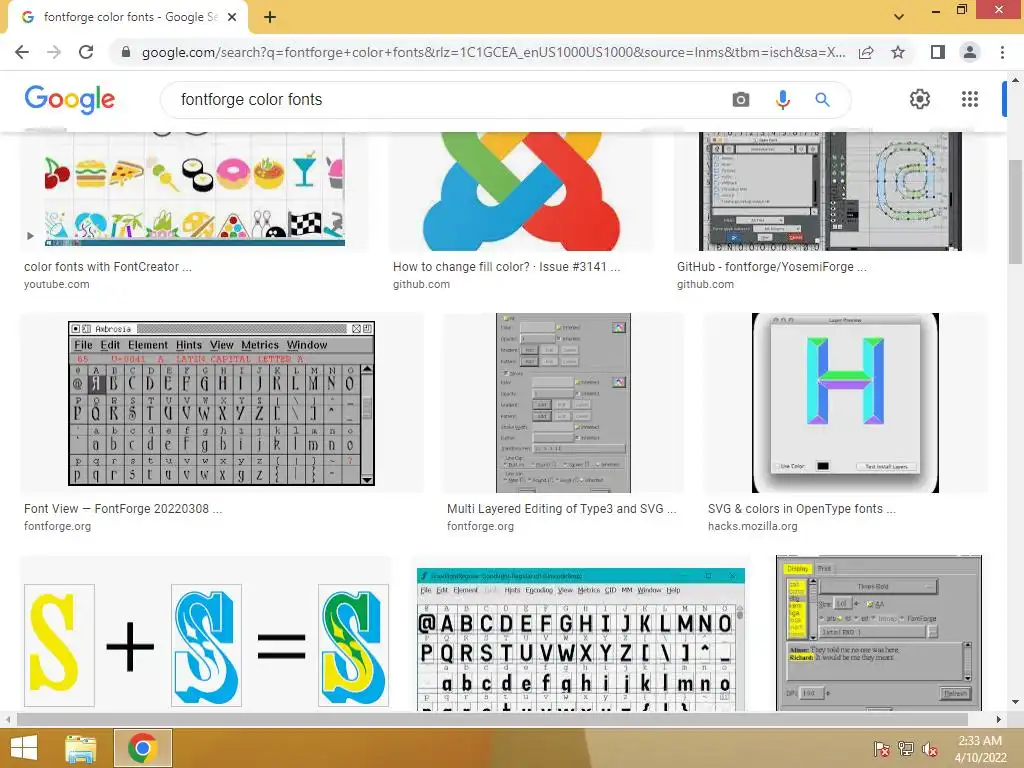Open 'GitHub - fontforge/YosemiForge ...' link
The height and width of the screenshot is (768, 1024).
click(771, 266)
